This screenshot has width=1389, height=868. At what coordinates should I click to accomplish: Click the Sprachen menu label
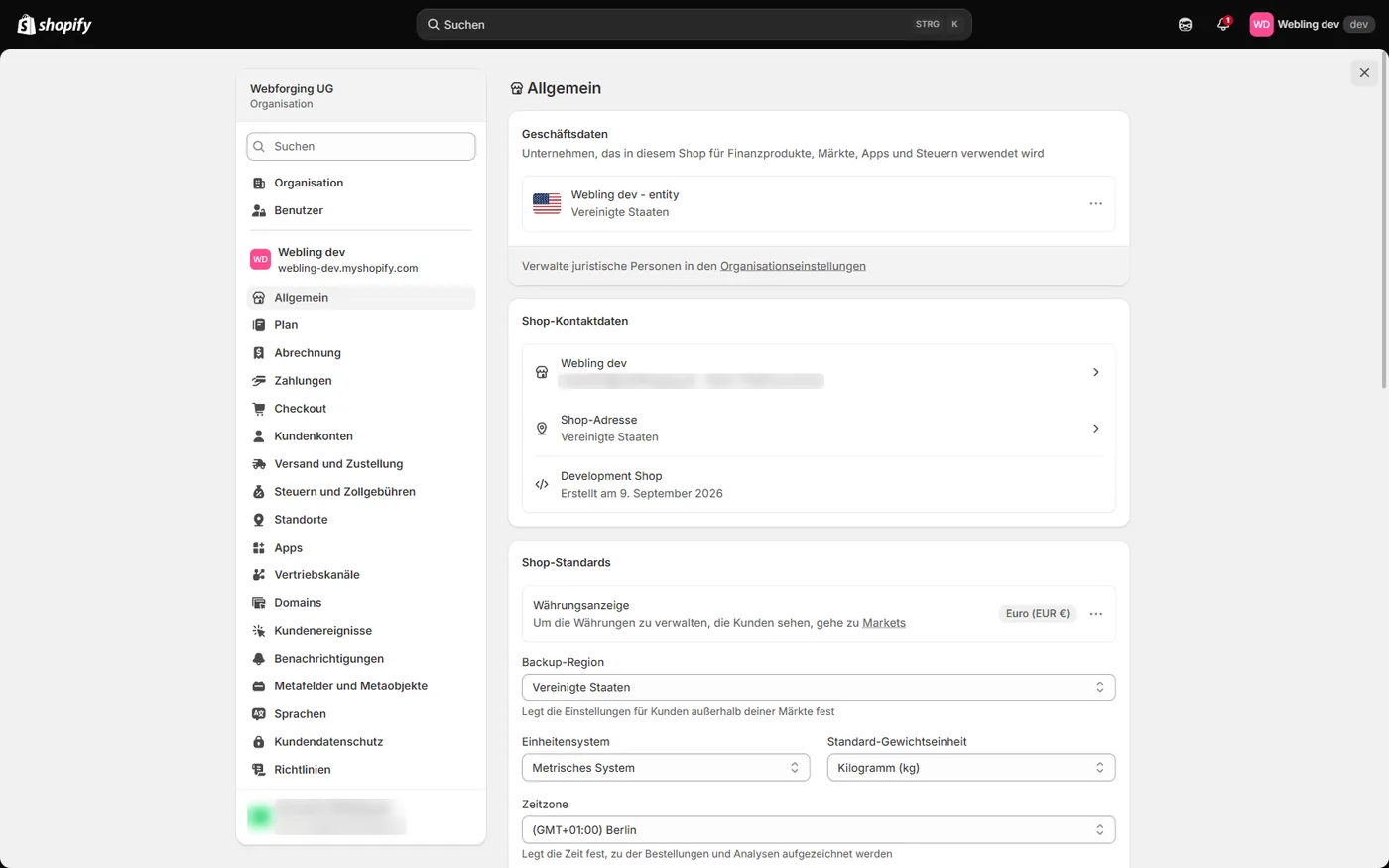(x=301, y=714)
